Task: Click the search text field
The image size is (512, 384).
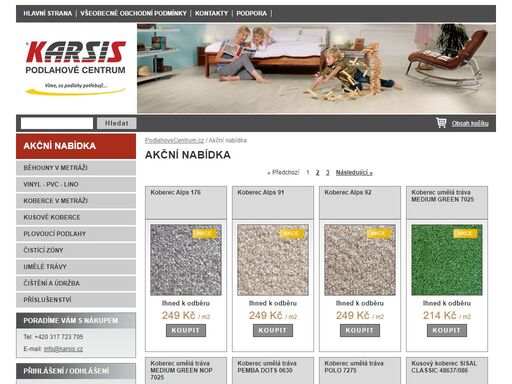Action: tap(57, 123)
